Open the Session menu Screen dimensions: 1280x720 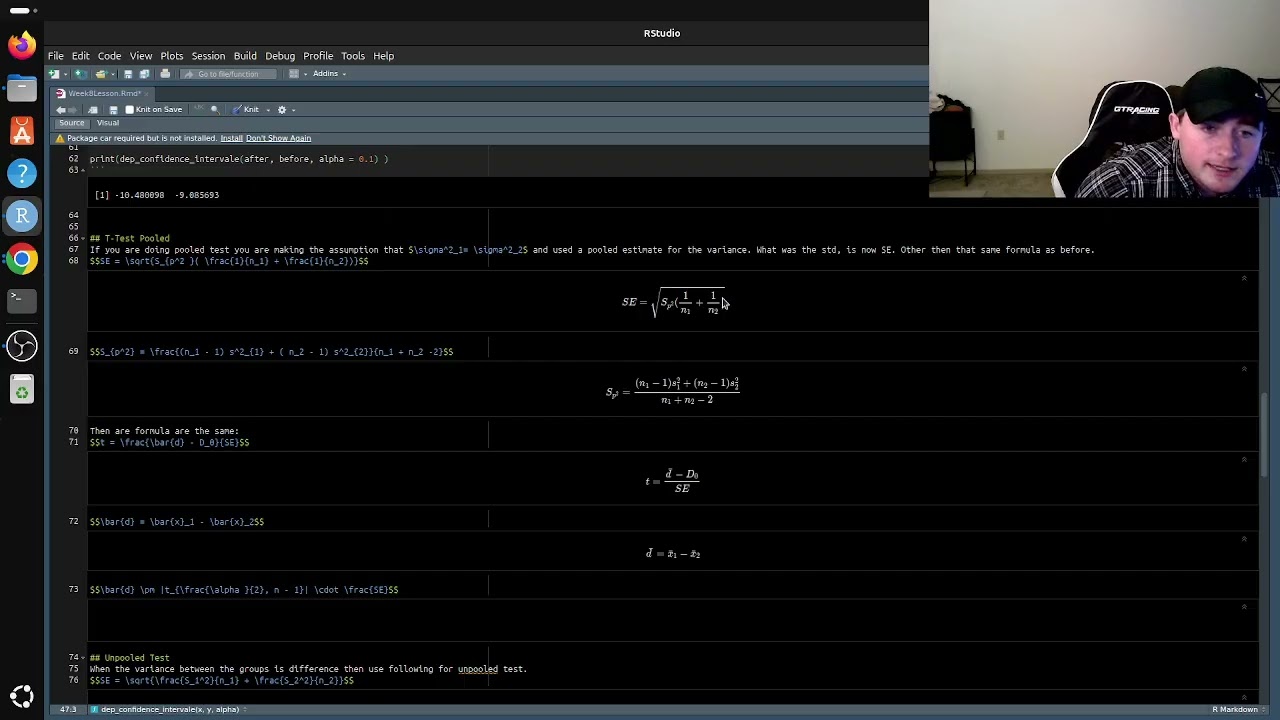(x=208, y=56)
